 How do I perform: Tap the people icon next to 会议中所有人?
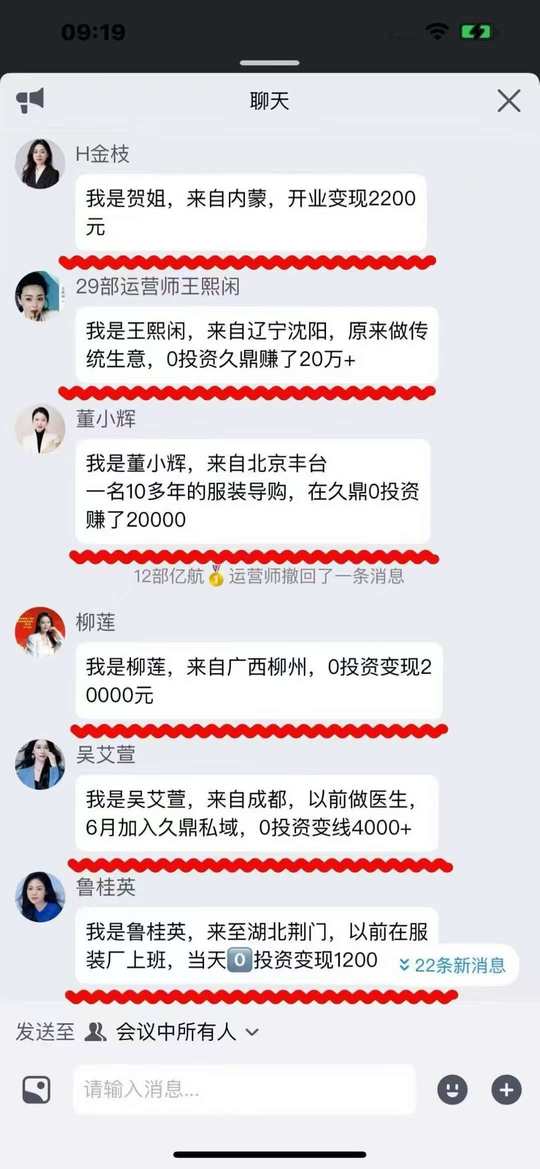(x=95, y=1032)
